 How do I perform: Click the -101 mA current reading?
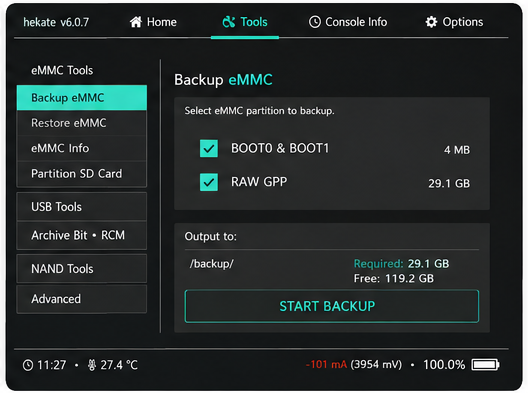(x=326, y=364)
